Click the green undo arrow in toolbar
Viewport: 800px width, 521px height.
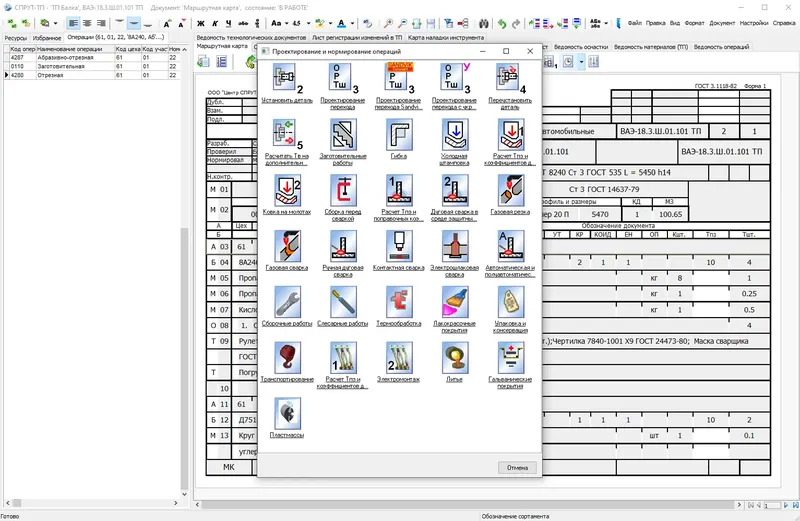point(502,23)
